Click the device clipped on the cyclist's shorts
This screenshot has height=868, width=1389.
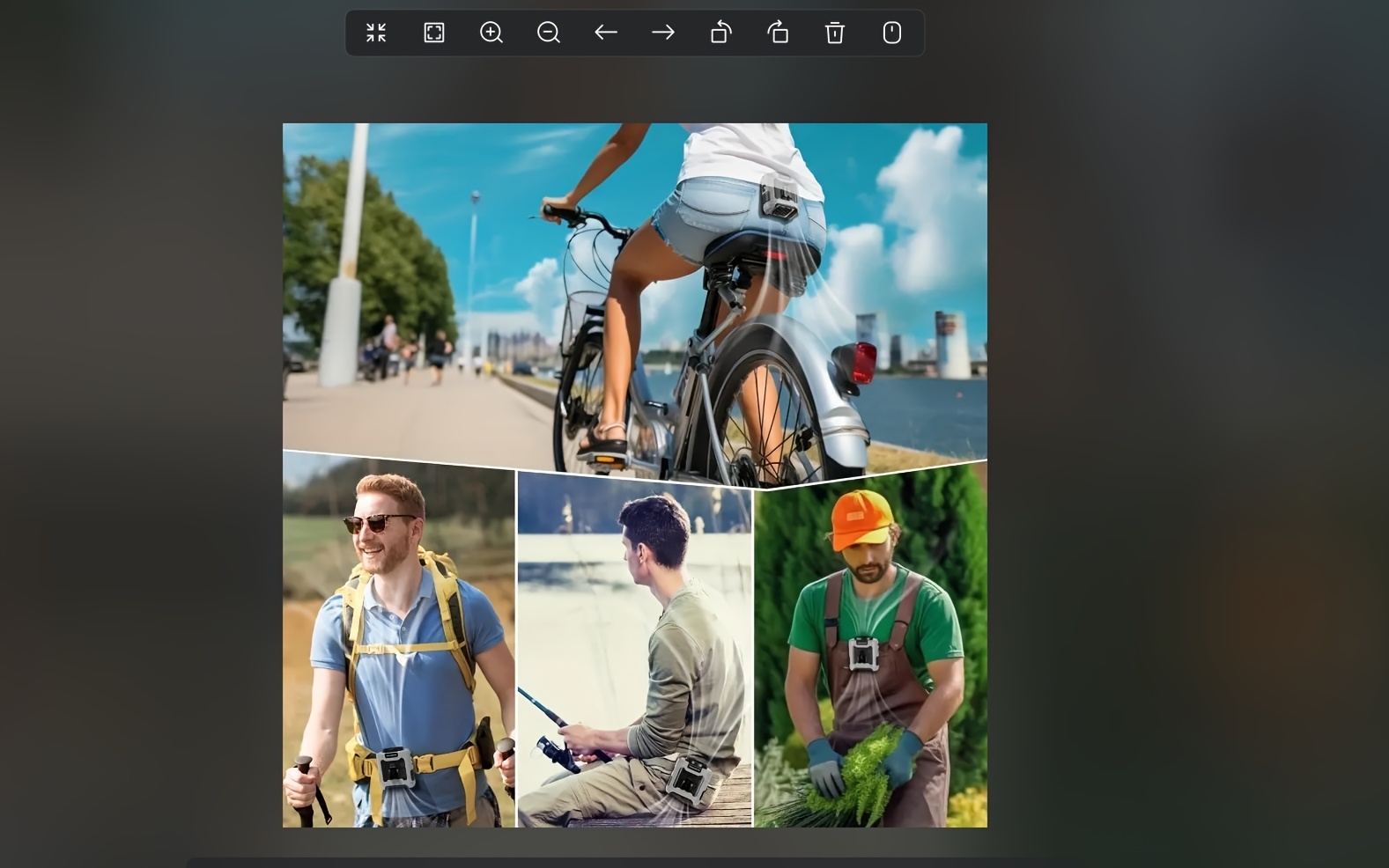779,195
